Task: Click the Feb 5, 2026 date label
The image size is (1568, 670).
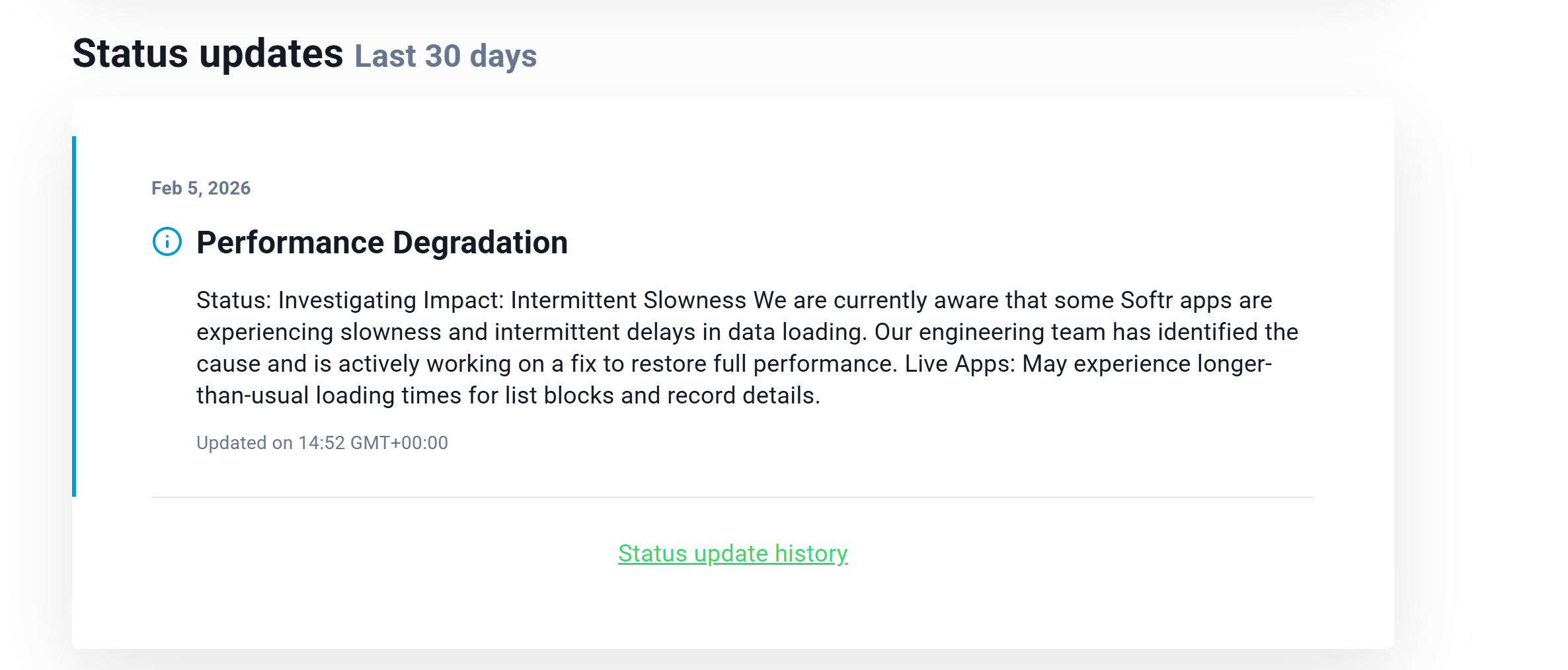Action: 201,188
